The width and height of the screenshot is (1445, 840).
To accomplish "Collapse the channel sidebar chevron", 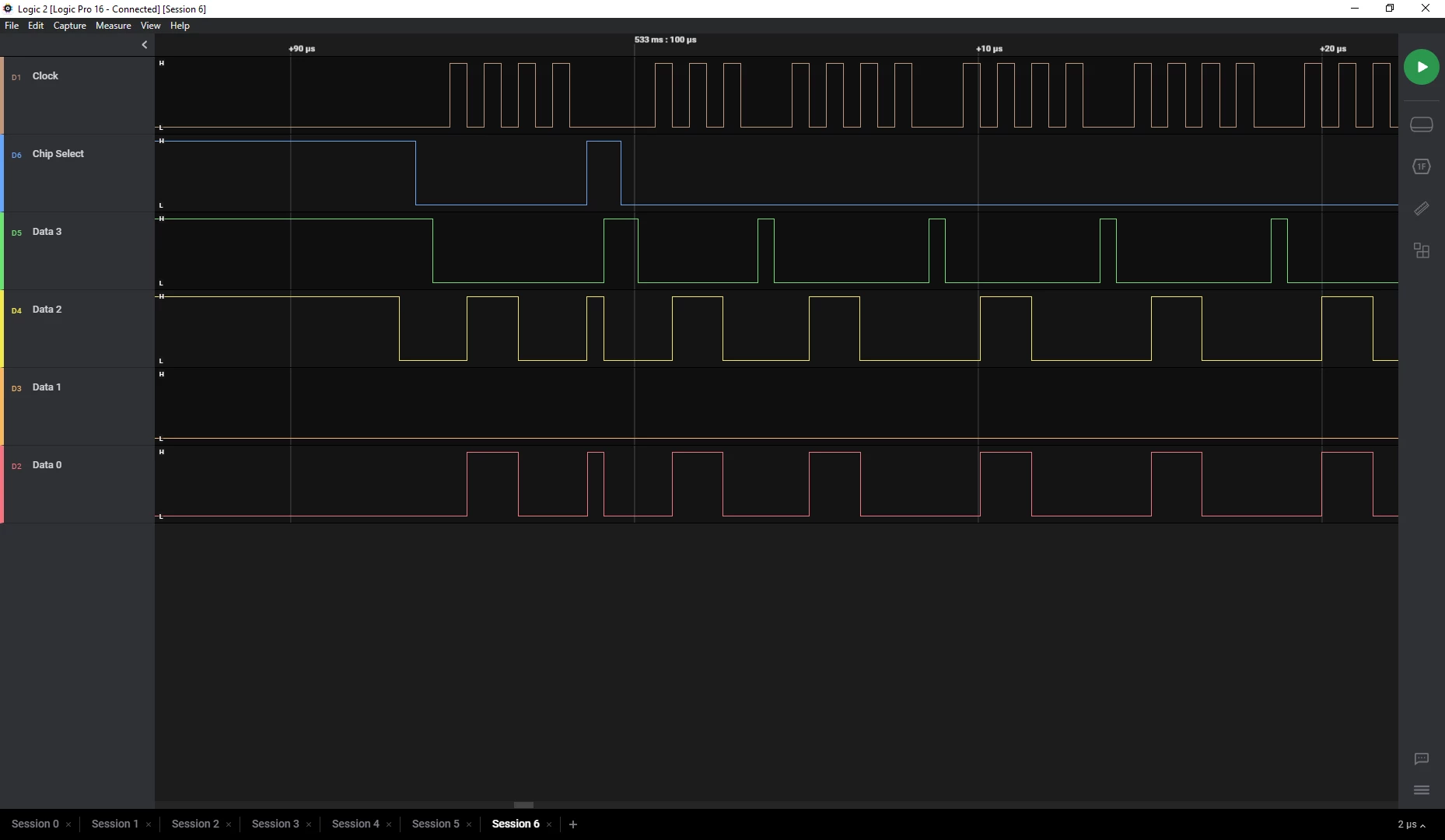I will [144, 45].
